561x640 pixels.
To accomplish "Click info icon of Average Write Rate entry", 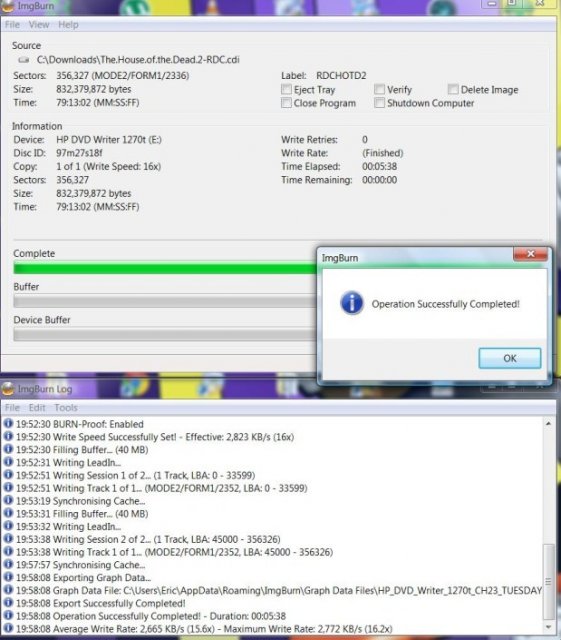I will (8, 628).
